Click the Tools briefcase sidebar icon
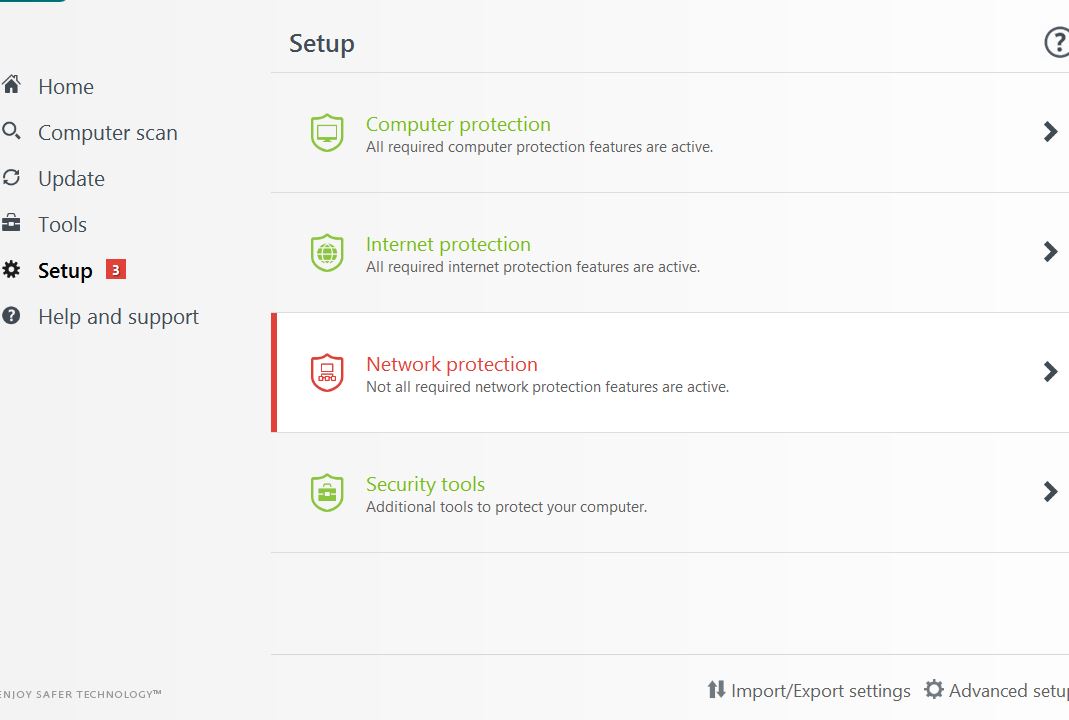Screen dimensions: 1069x720 pos(11,224)
